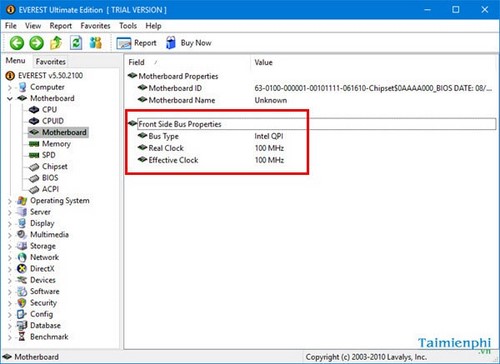Click the BIOS icon in tree
Image resolution: width=500 pixels, height=364 pixels.
34,178
